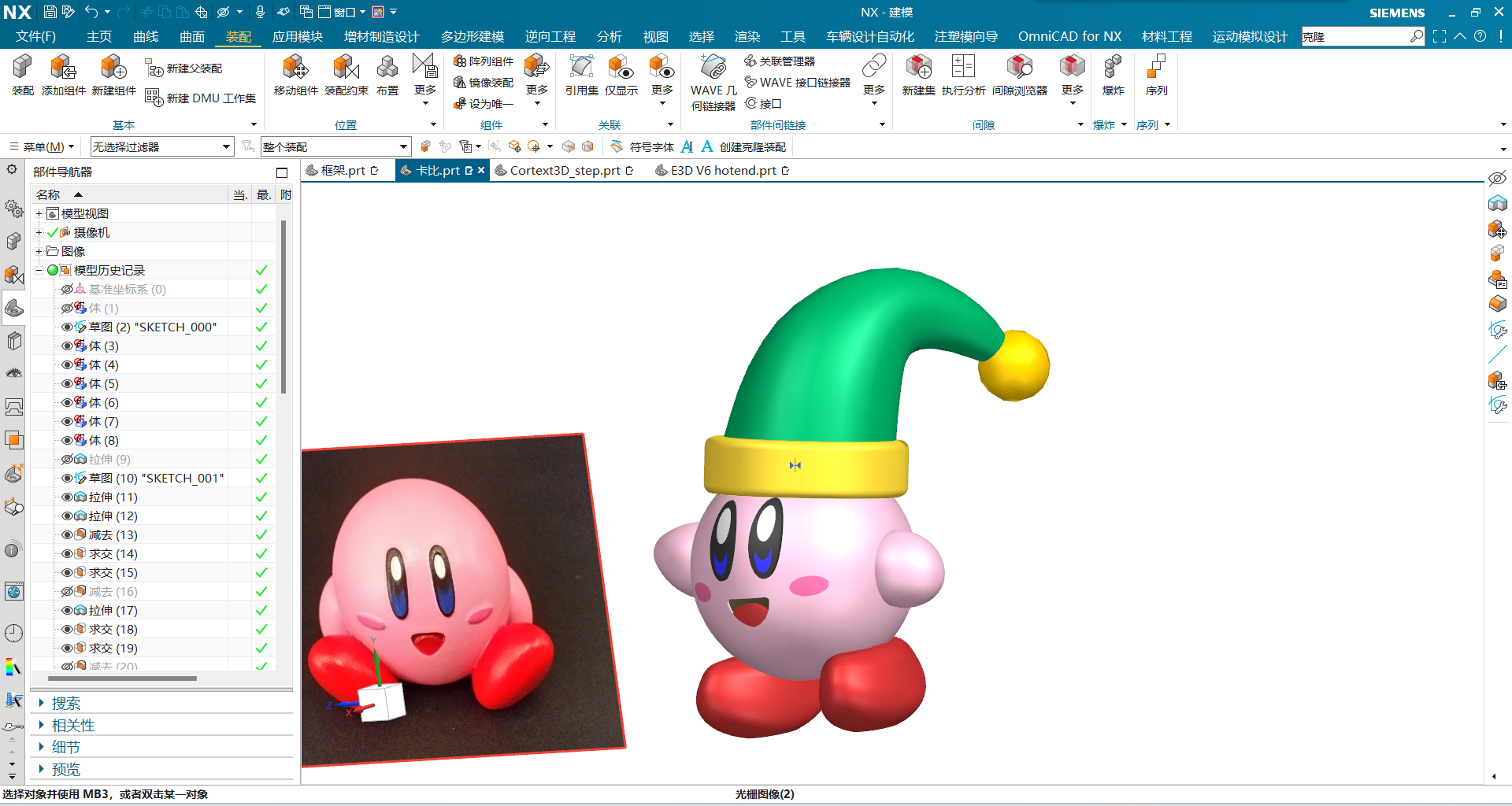1512x806 pixels.
Task: Click the 引用集 reference set icon
Action: pos(582,75)
